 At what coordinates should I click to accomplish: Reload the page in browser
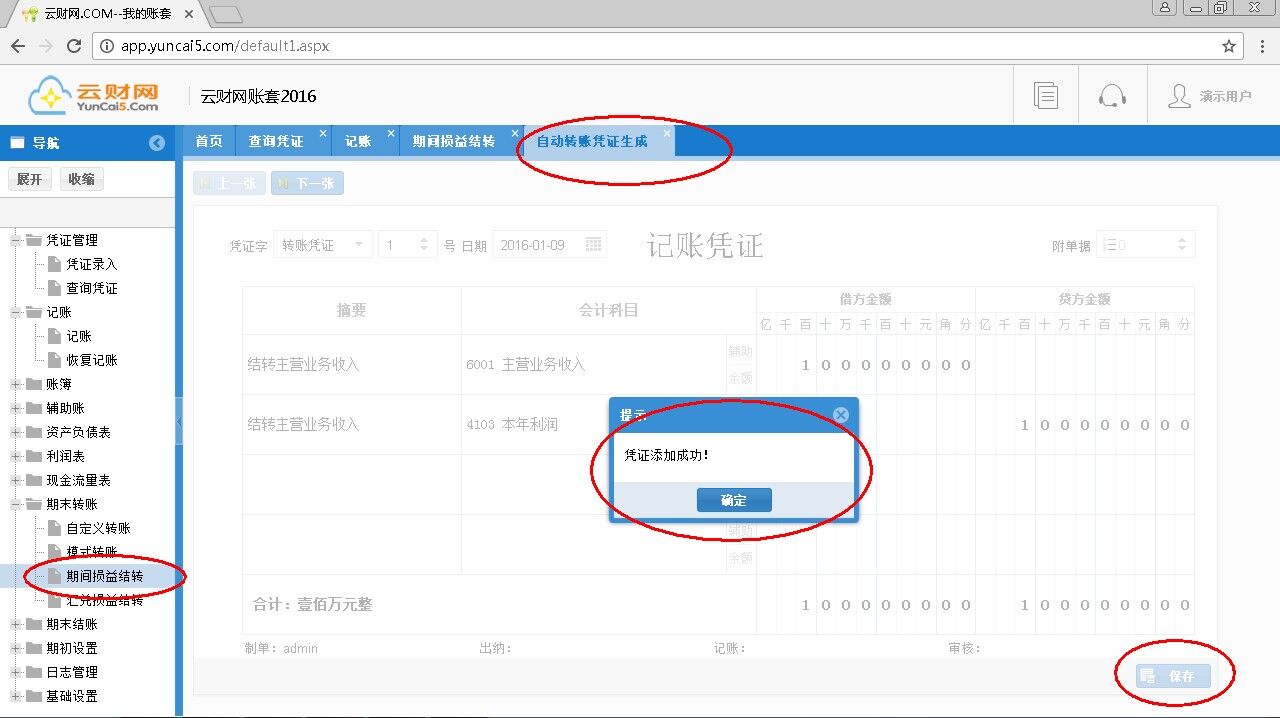(73, 46)
